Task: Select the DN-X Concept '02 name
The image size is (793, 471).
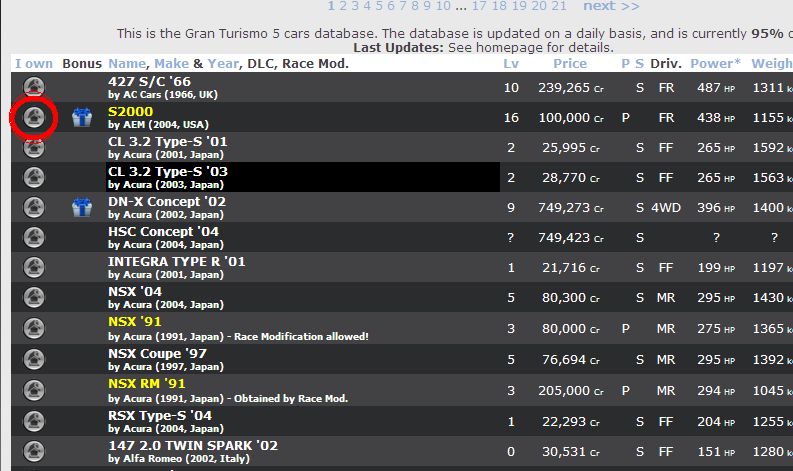Action: coord(167,201)
